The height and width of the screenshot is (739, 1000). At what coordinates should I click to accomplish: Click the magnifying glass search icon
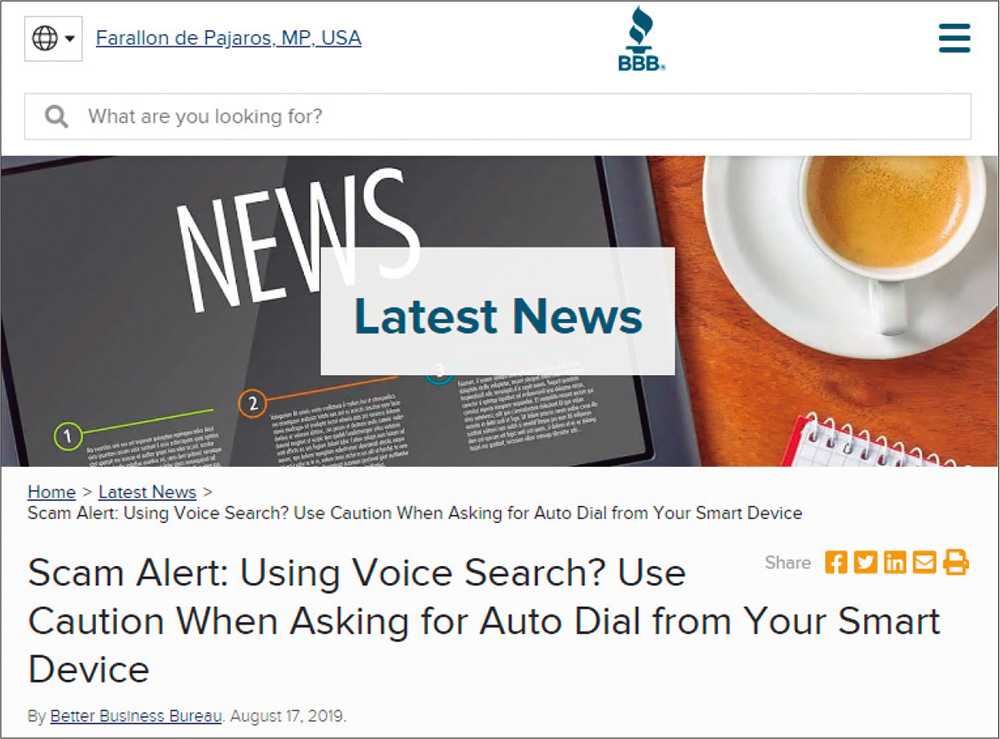click(57, 117)
